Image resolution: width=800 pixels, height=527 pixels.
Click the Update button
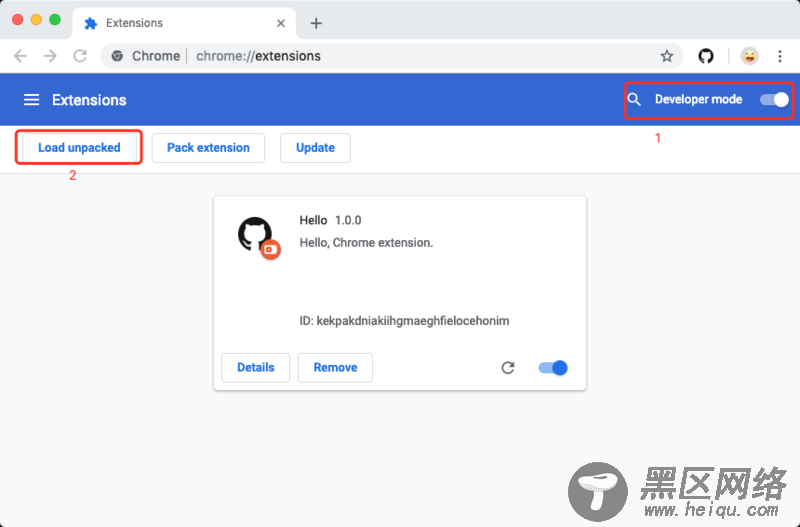315,148
